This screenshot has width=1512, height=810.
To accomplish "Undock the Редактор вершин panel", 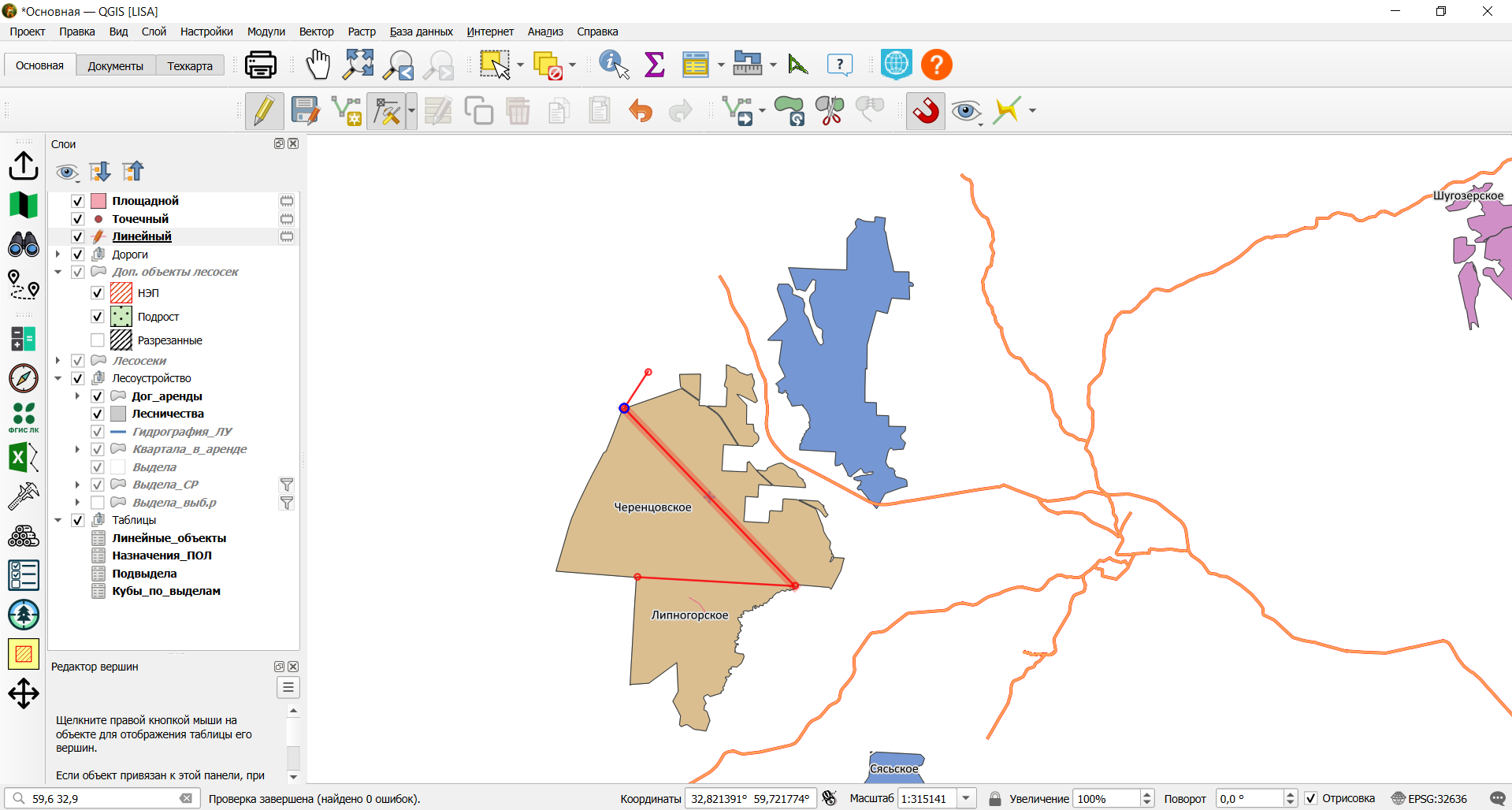I will (x=279, y=667).
